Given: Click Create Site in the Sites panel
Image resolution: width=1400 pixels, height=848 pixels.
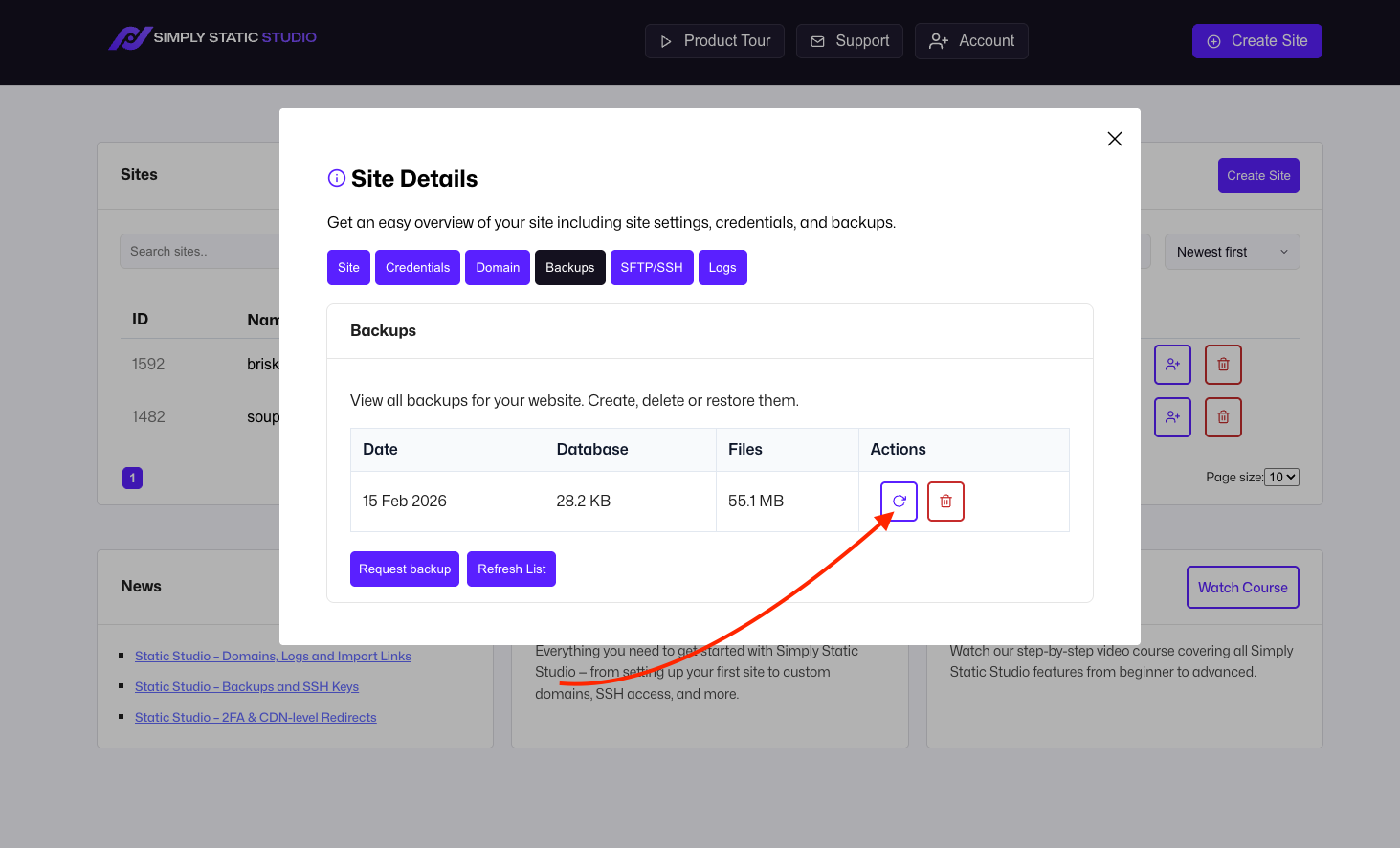Looking at the screenshot, I should (x=1258, y=176).
